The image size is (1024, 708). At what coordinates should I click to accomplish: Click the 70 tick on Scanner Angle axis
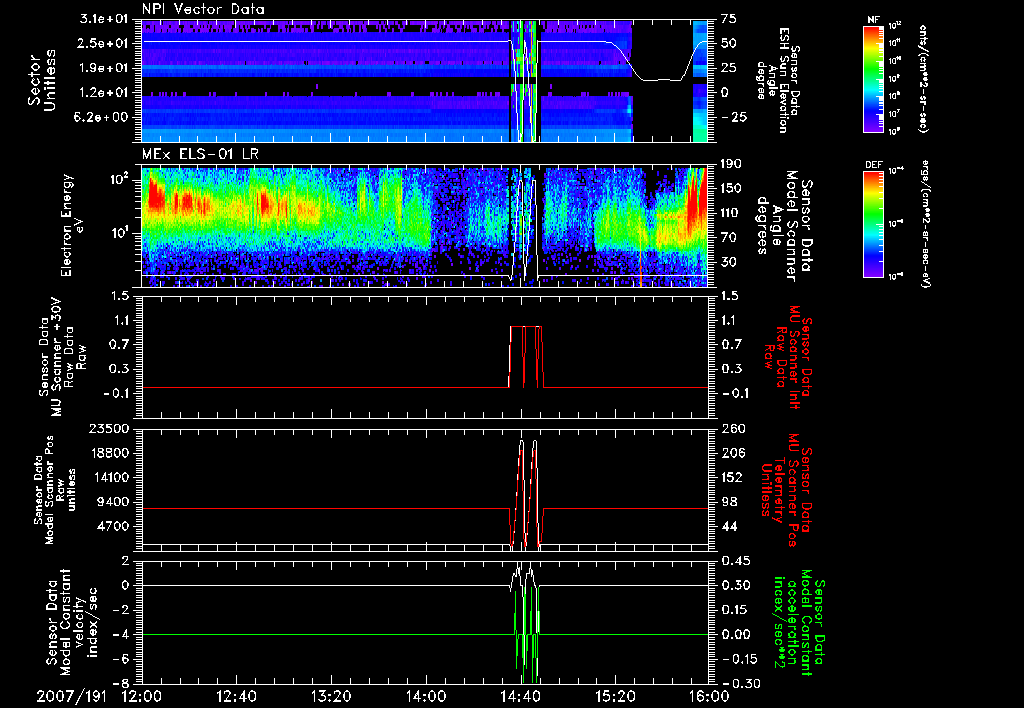click(x=729, y=238)
